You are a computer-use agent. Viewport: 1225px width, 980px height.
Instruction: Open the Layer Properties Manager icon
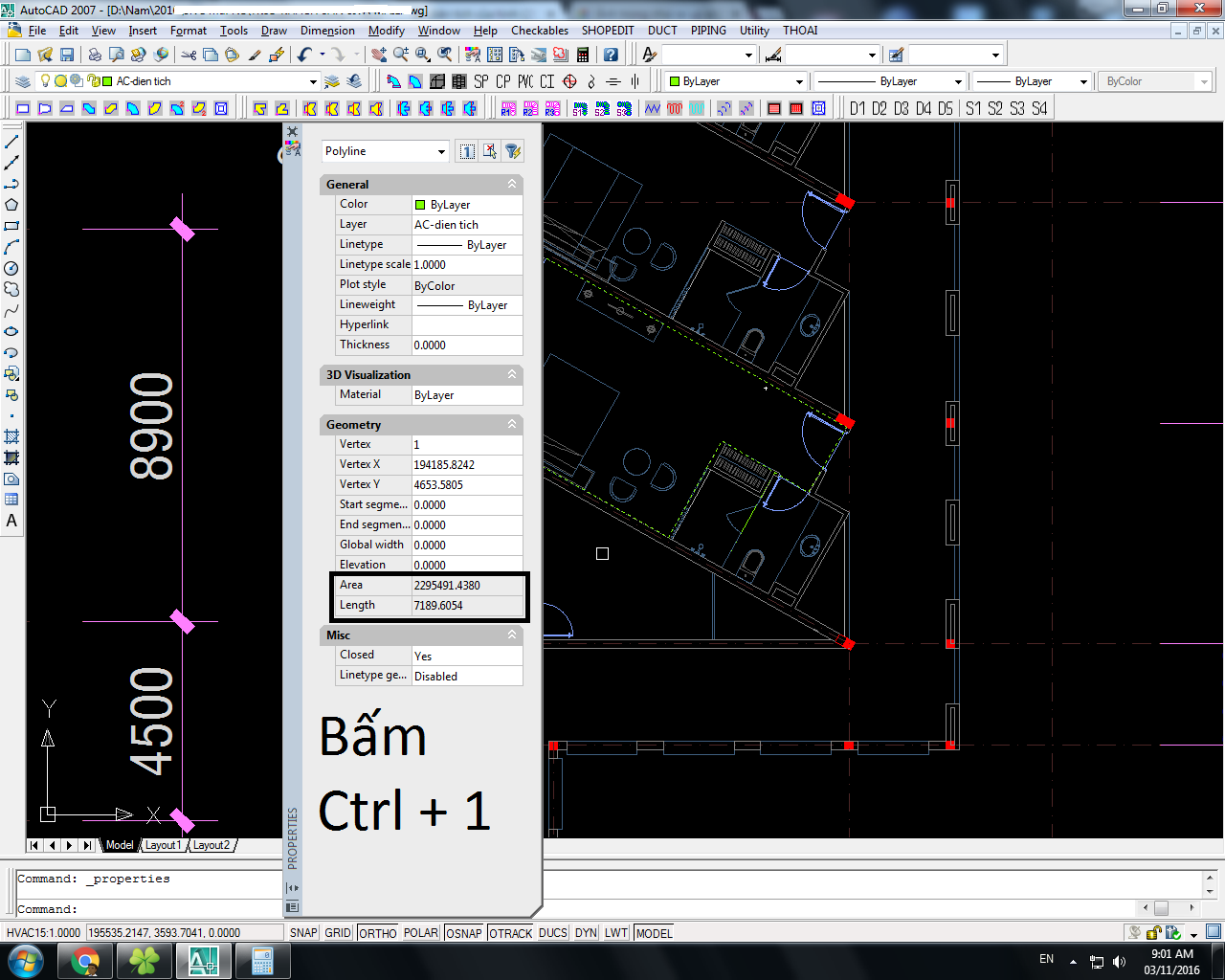pos(24,81)
